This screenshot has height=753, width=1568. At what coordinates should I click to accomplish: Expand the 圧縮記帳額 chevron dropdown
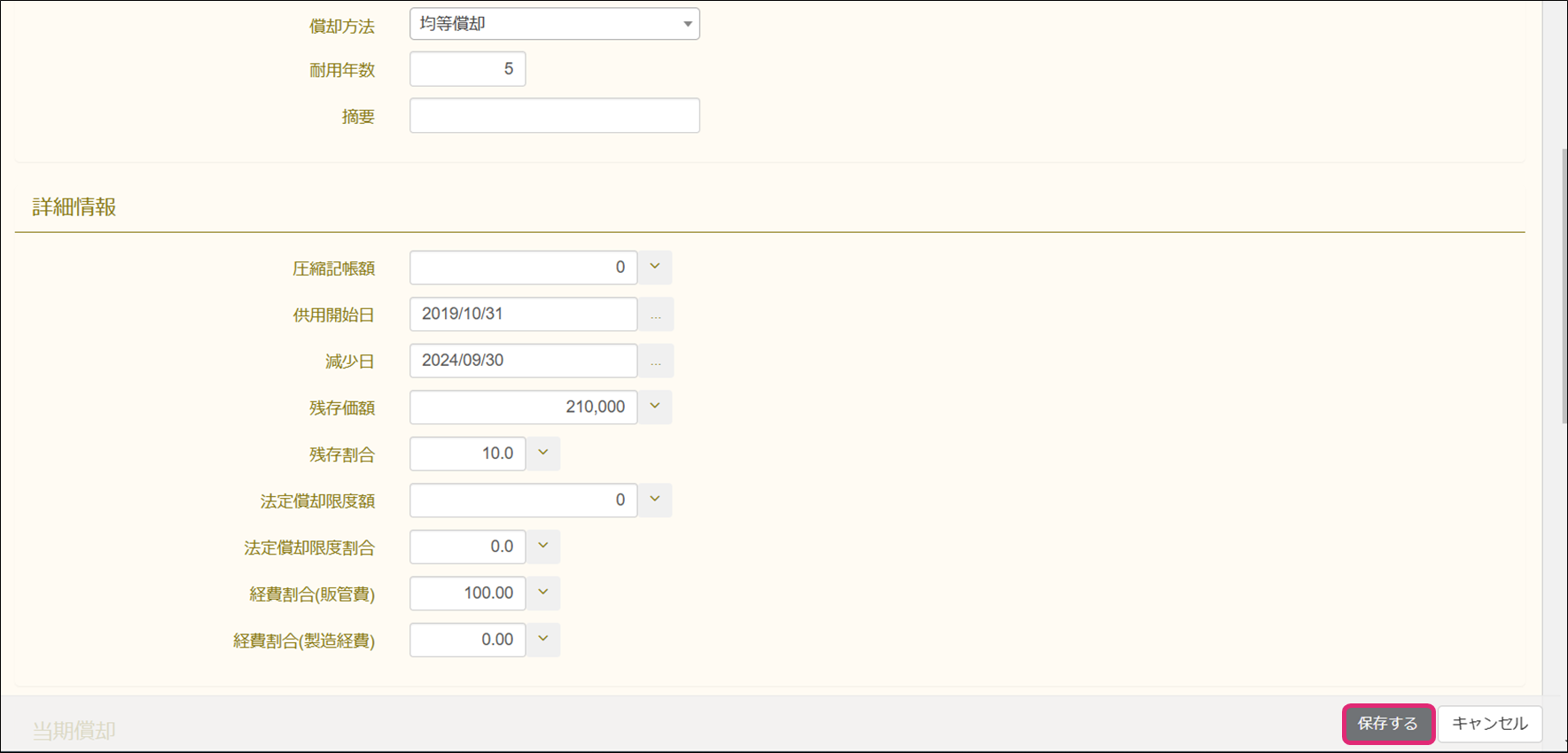coord(655,267)
